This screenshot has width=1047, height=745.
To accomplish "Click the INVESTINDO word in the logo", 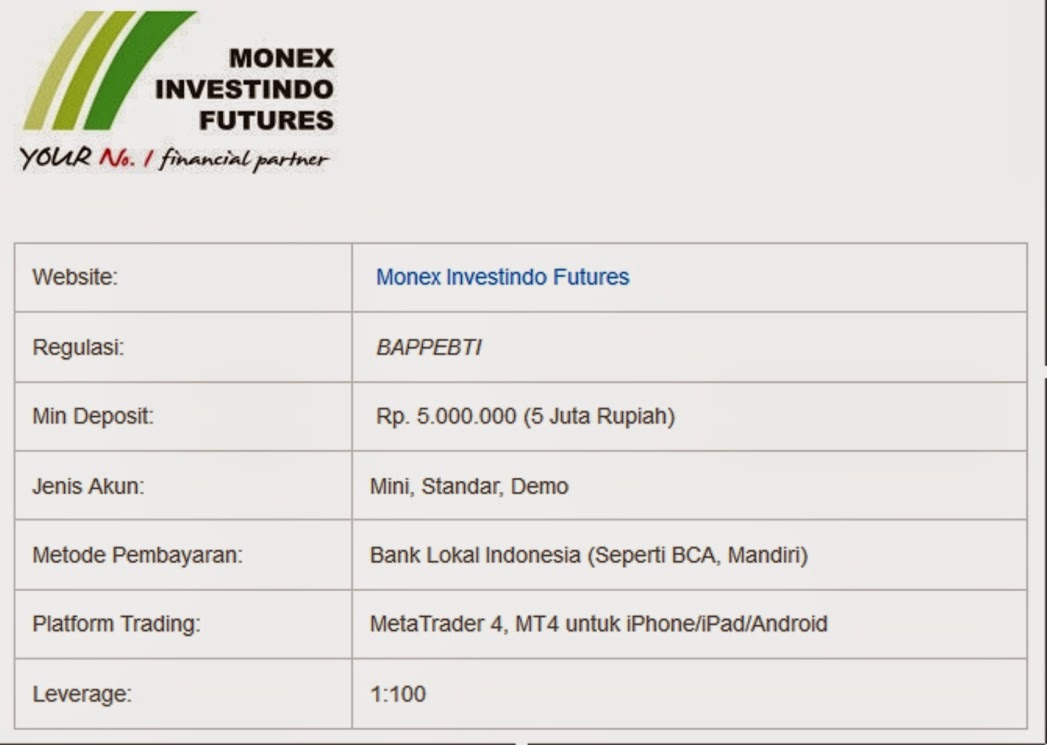I will pos(244,89).
